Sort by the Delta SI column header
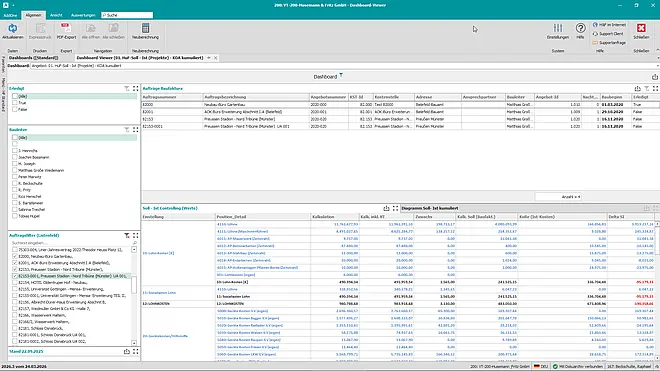 click(x=631, y=216)
